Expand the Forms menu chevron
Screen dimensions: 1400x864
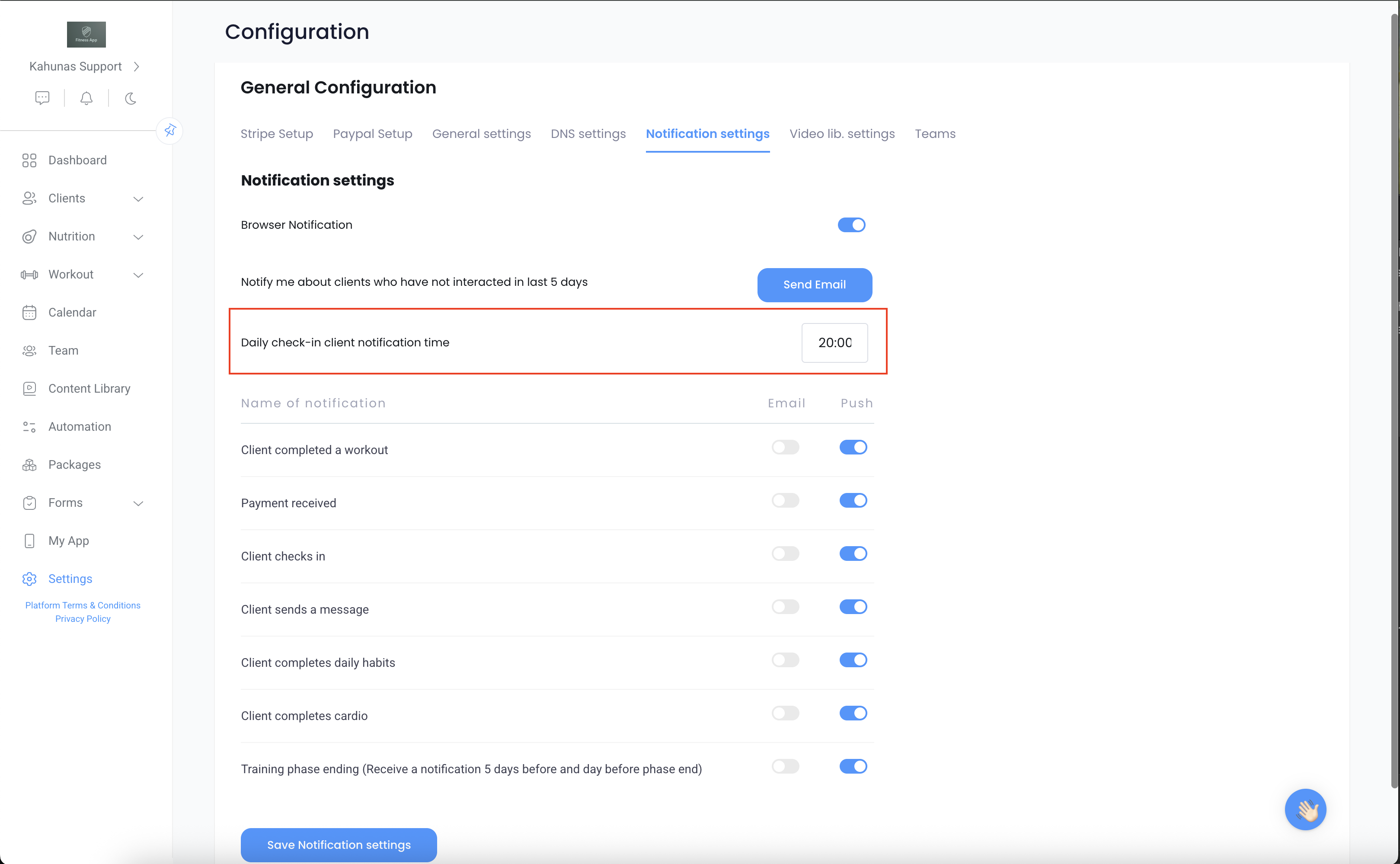point(138,503)
